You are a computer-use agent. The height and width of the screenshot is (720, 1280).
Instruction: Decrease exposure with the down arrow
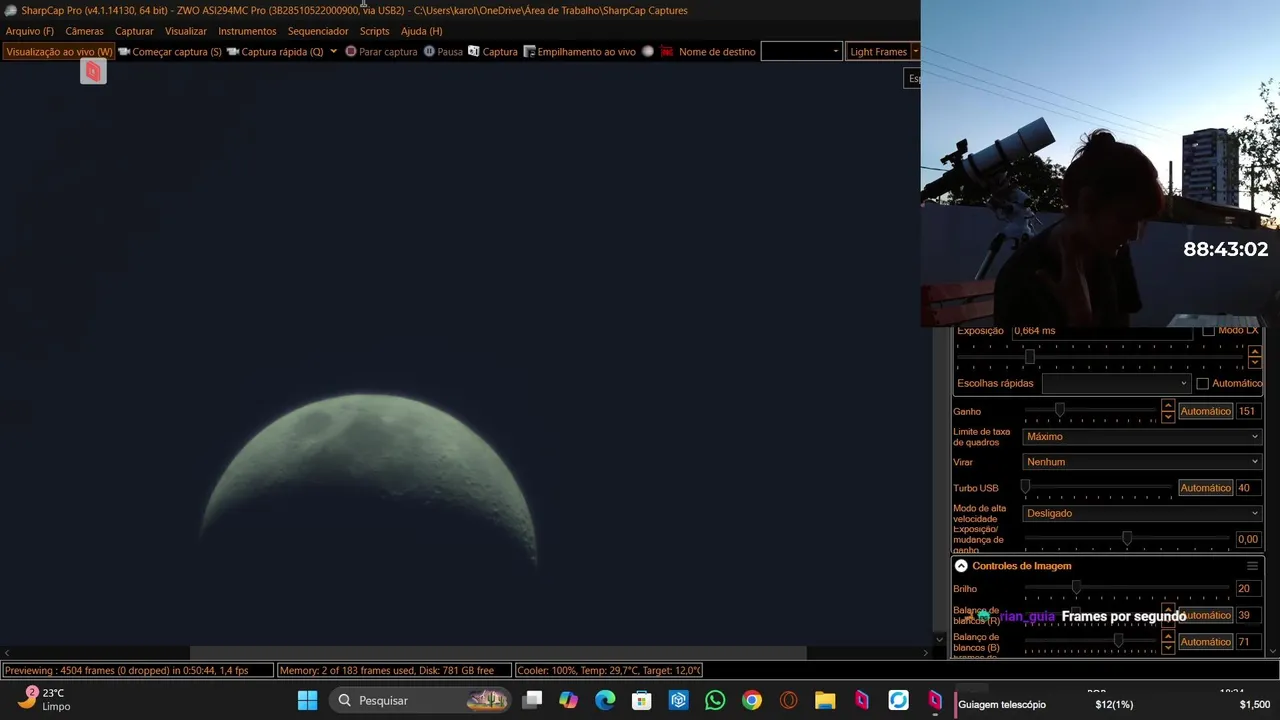coord(1254,362)
